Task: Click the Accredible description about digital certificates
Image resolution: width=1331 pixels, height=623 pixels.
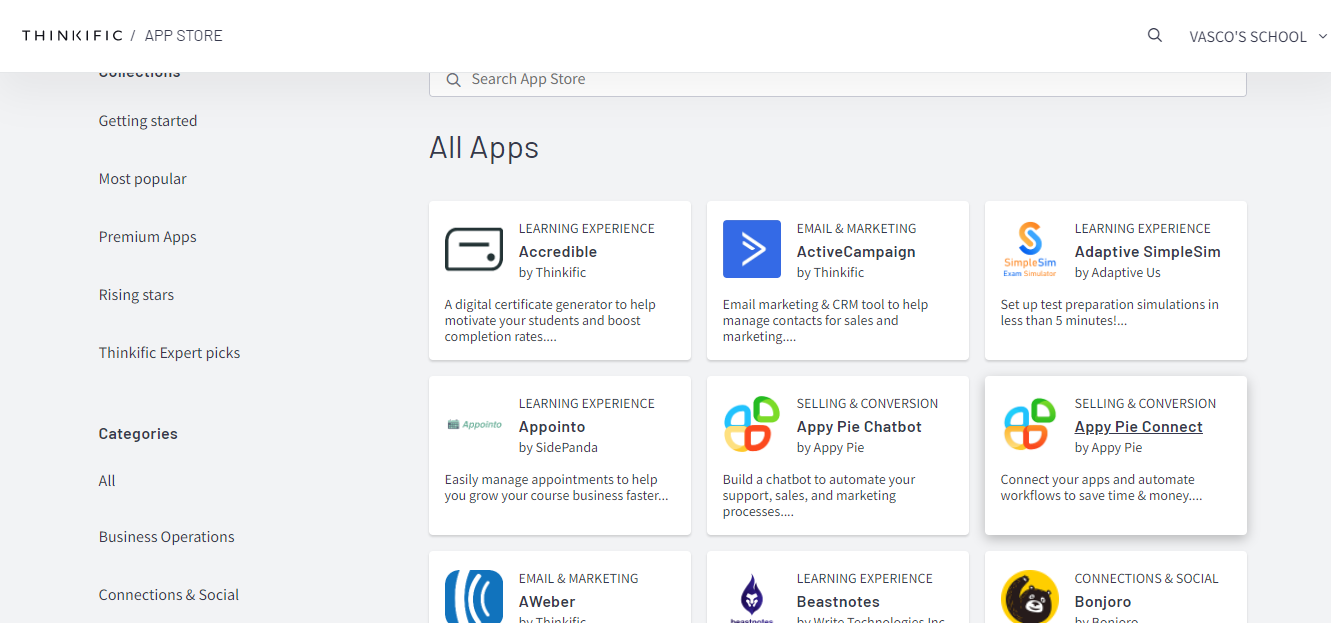Action: point(551,321)
